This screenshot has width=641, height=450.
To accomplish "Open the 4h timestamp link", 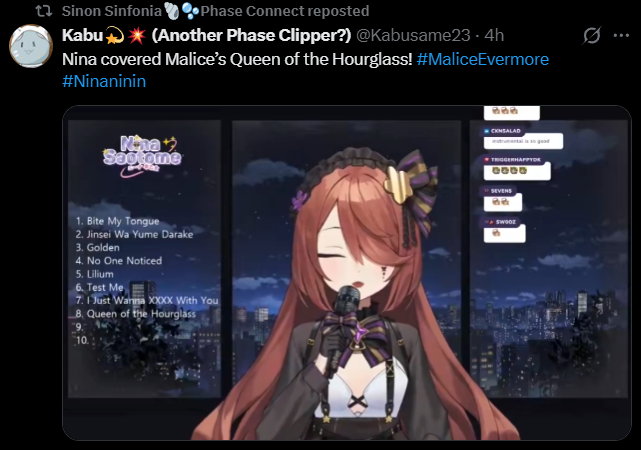I will 494,36.
